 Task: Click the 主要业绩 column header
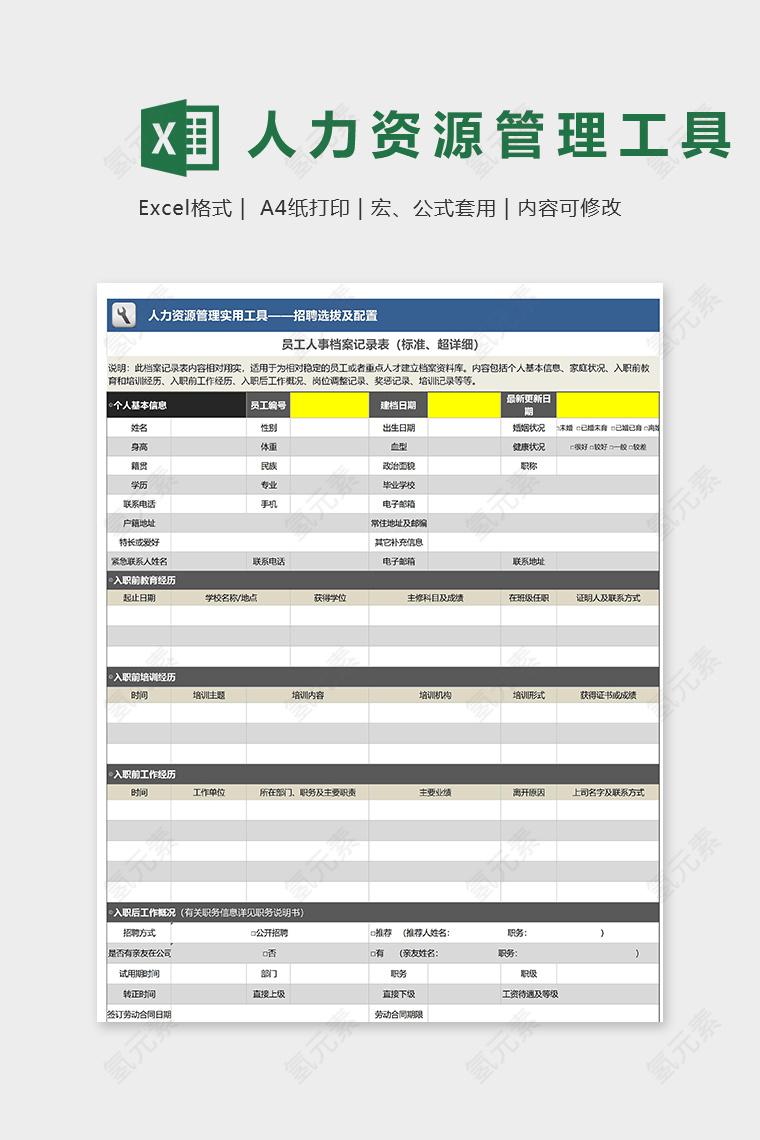coord(435,792)
